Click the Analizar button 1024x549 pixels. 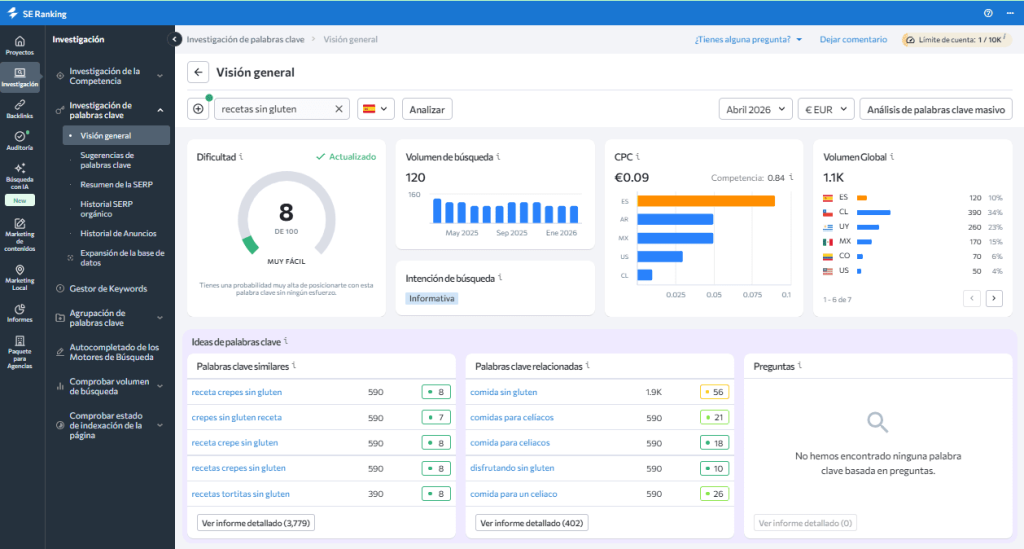point(427,109)
